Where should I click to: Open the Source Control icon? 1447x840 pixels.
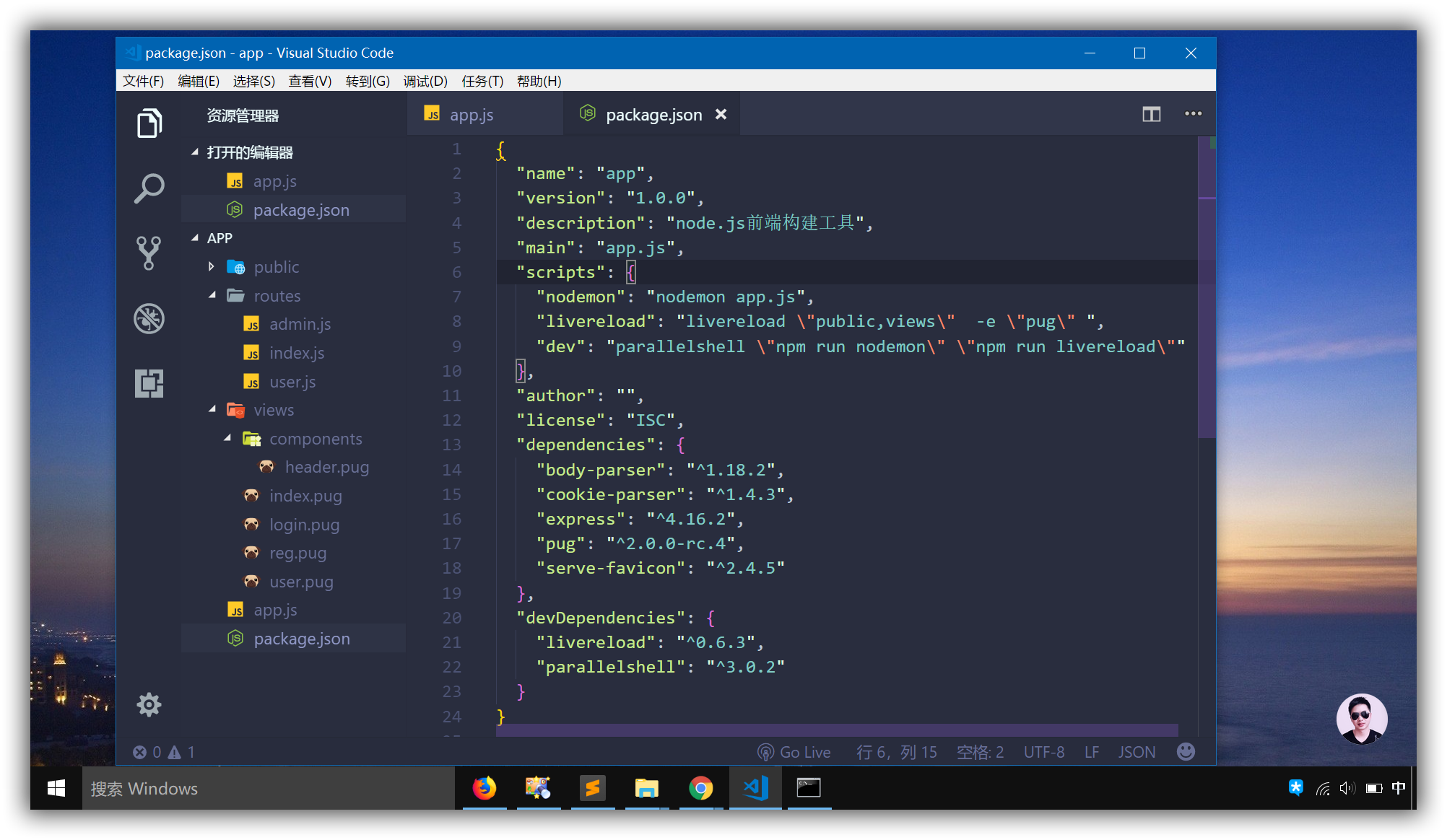point(149,253)
